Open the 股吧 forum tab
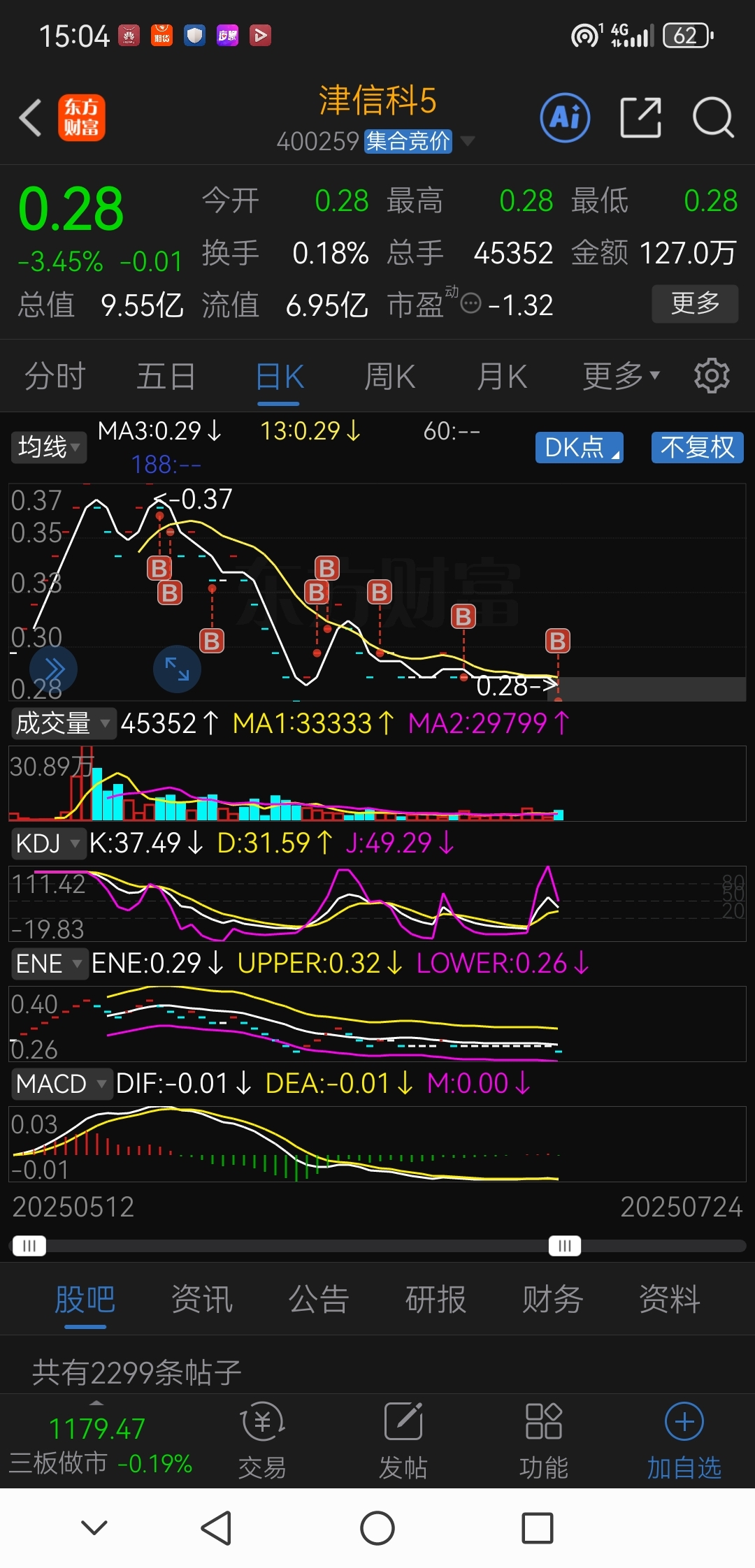755x1568 pixels. tap(85, 1299)
